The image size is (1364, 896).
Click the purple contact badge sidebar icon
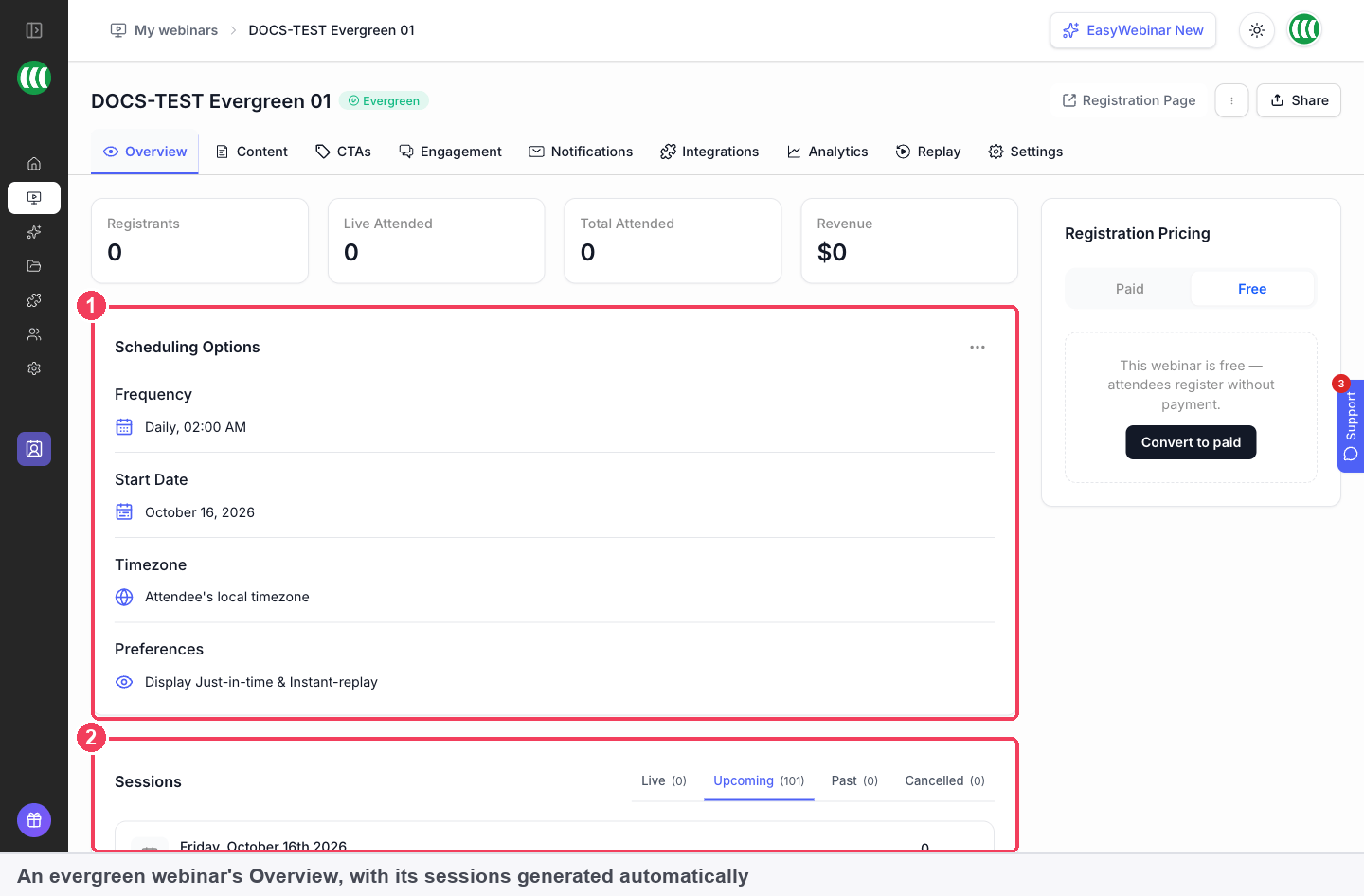[x=34, y=449]
